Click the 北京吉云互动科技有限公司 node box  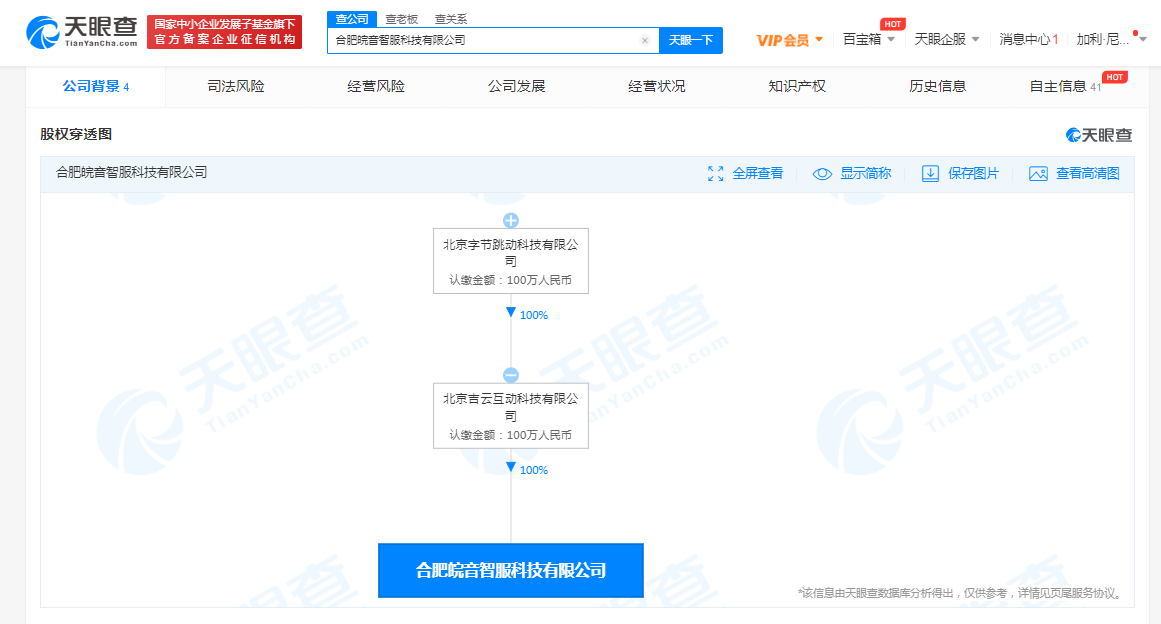coord(511,416)
